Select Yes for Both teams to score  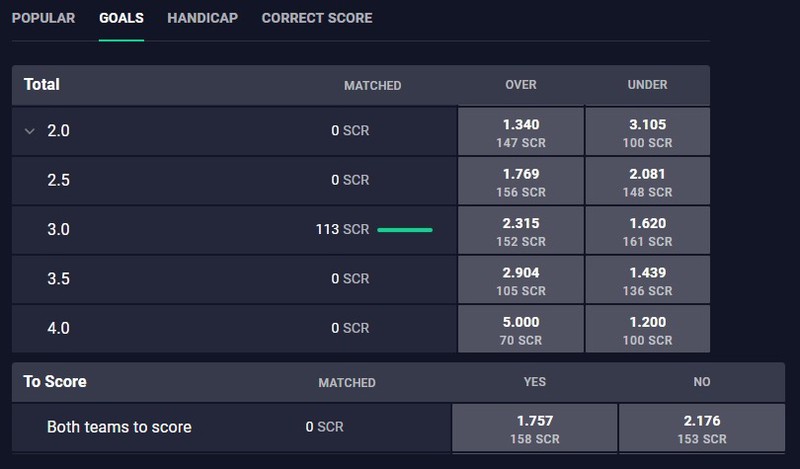point(534,428)
